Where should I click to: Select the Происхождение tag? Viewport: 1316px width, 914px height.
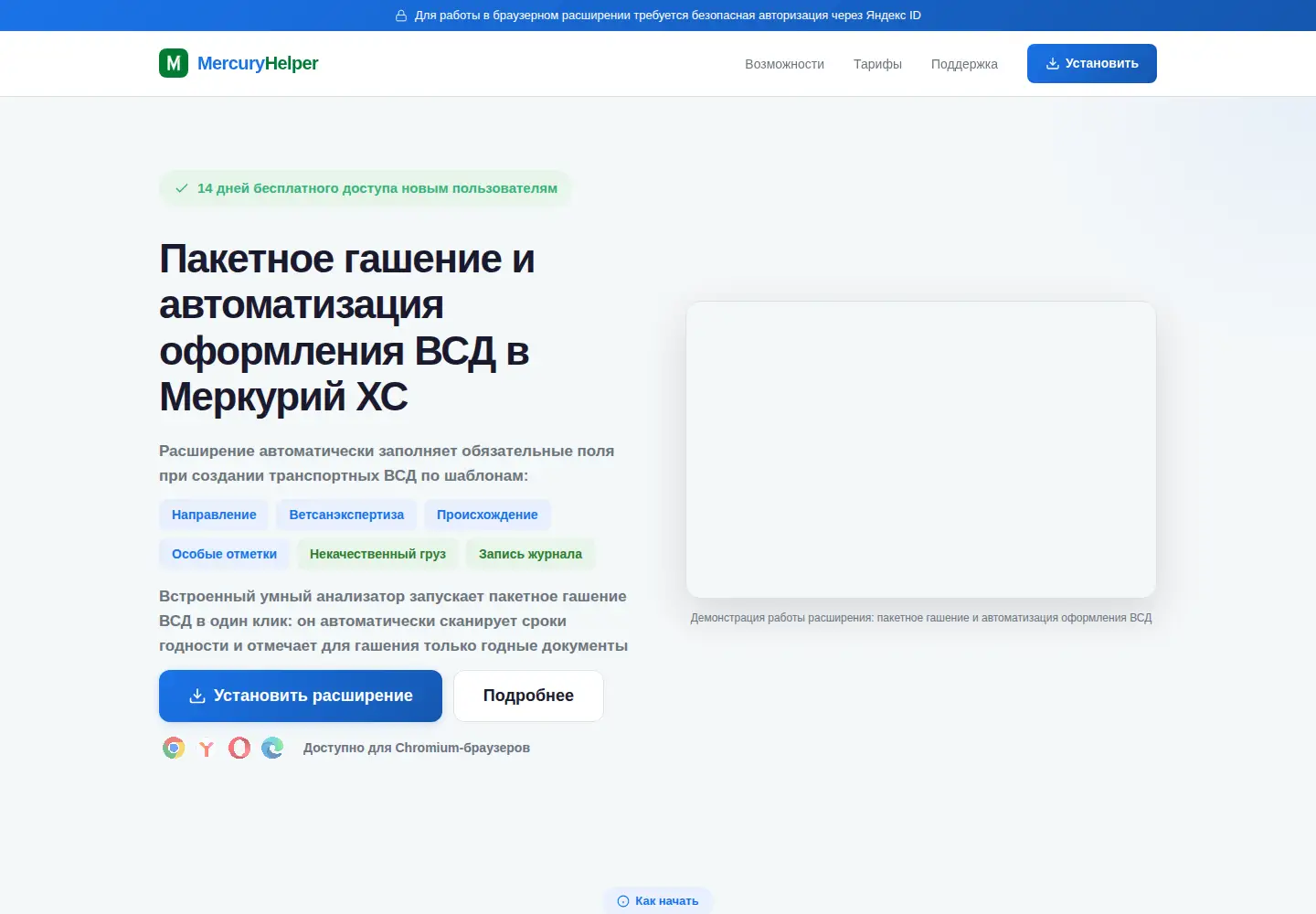487,515
